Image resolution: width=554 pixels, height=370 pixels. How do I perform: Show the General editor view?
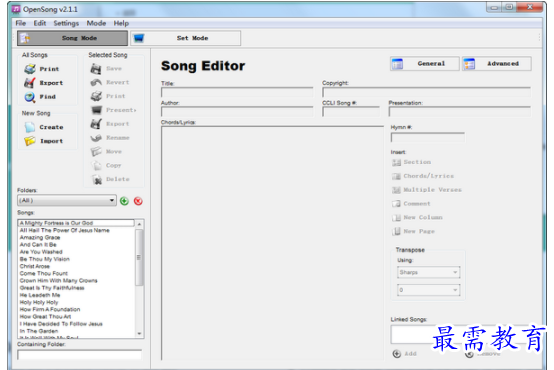[x=425, y=64]
